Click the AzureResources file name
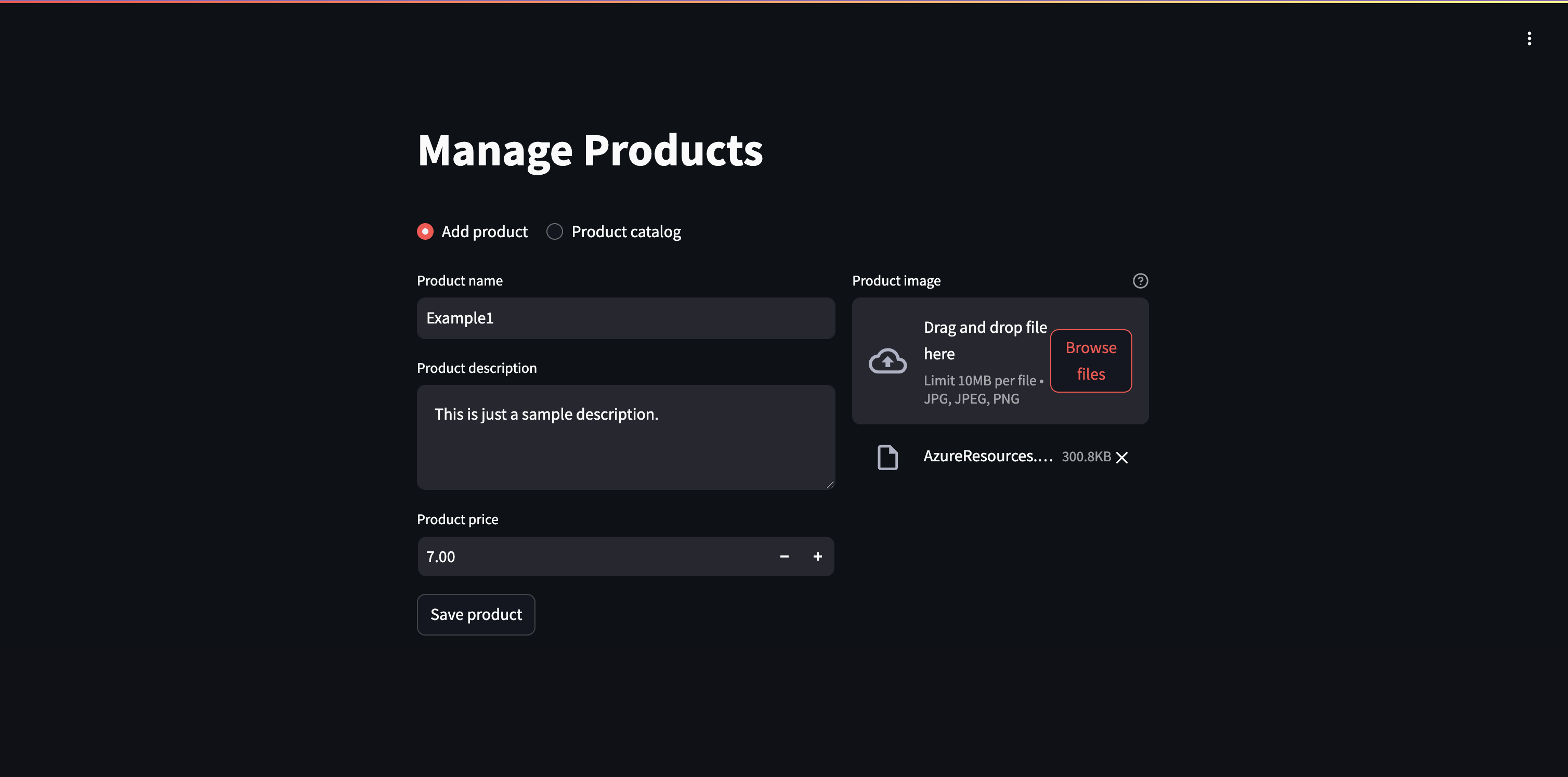The image size is (1568, 777). [x=987, y=456]
